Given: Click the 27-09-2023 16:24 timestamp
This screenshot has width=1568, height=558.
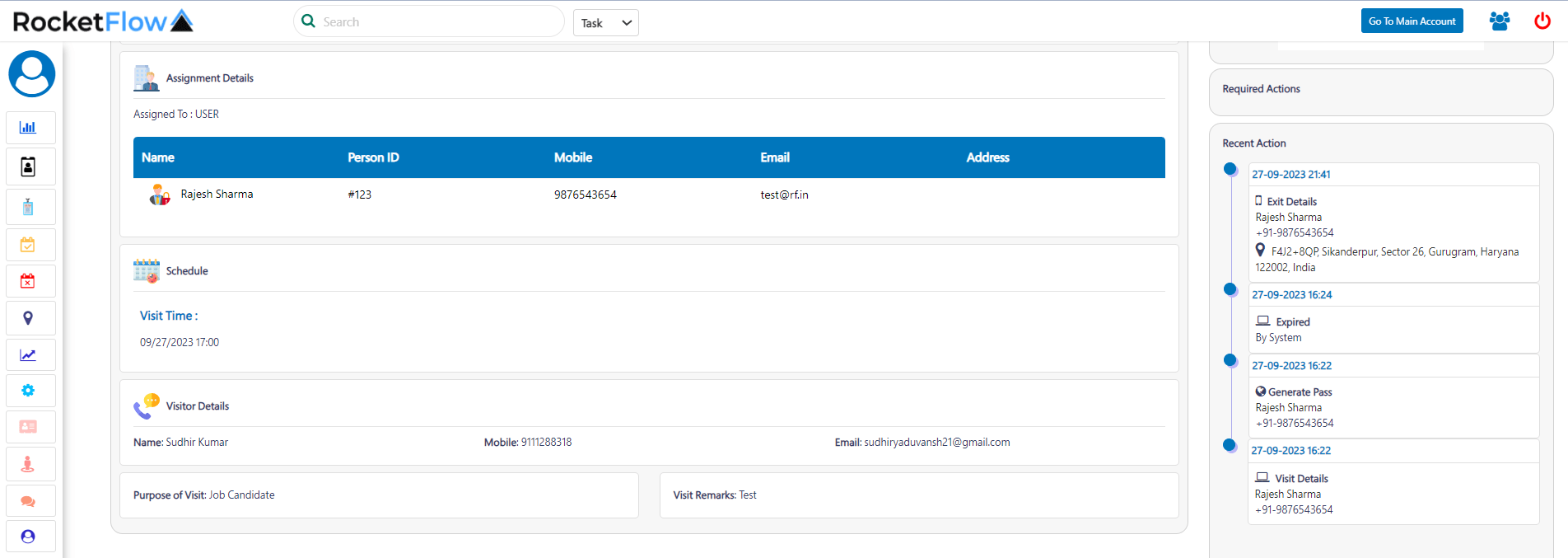Looking at the screenshot, I should [x=1292, y=295].
